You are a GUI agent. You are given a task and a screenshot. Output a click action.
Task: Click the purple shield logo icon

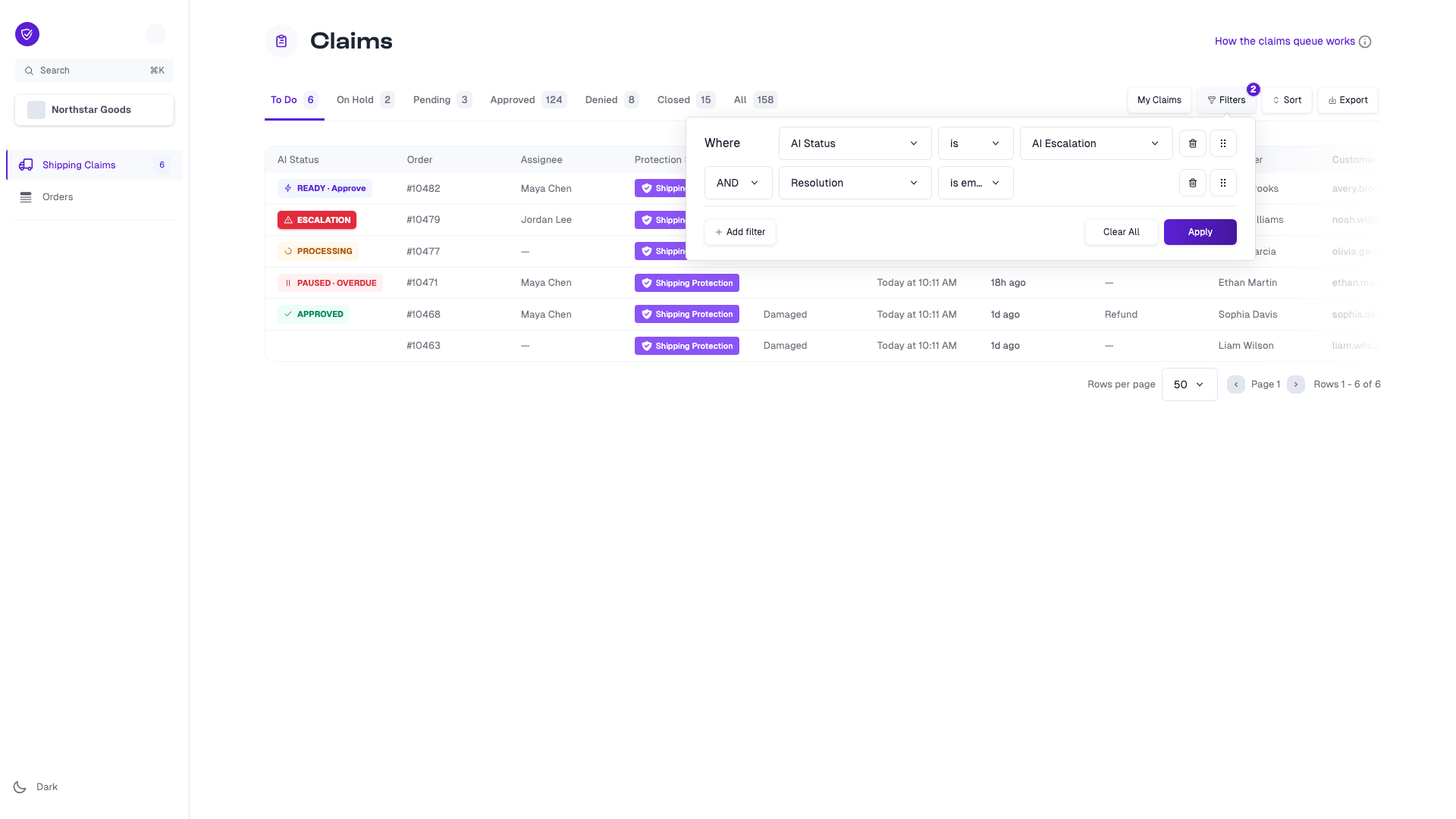[27, 34]
